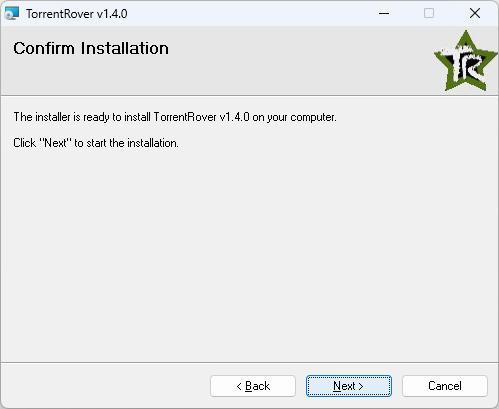This screenshot has height=409, width=499.
Task: Start the installation via Next >
Action: [349, 386]
